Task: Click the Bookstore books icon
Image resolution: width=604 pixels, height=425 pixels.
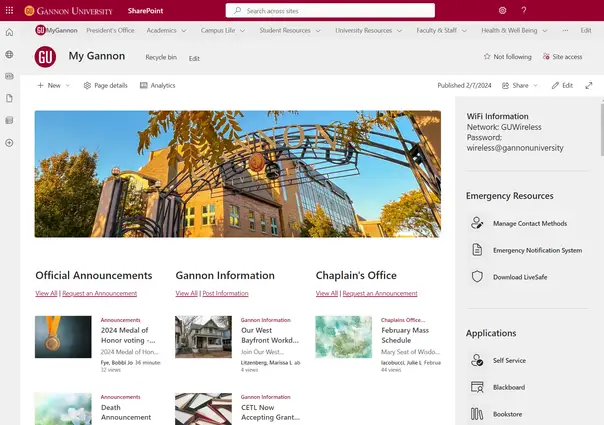Action: 477,414
